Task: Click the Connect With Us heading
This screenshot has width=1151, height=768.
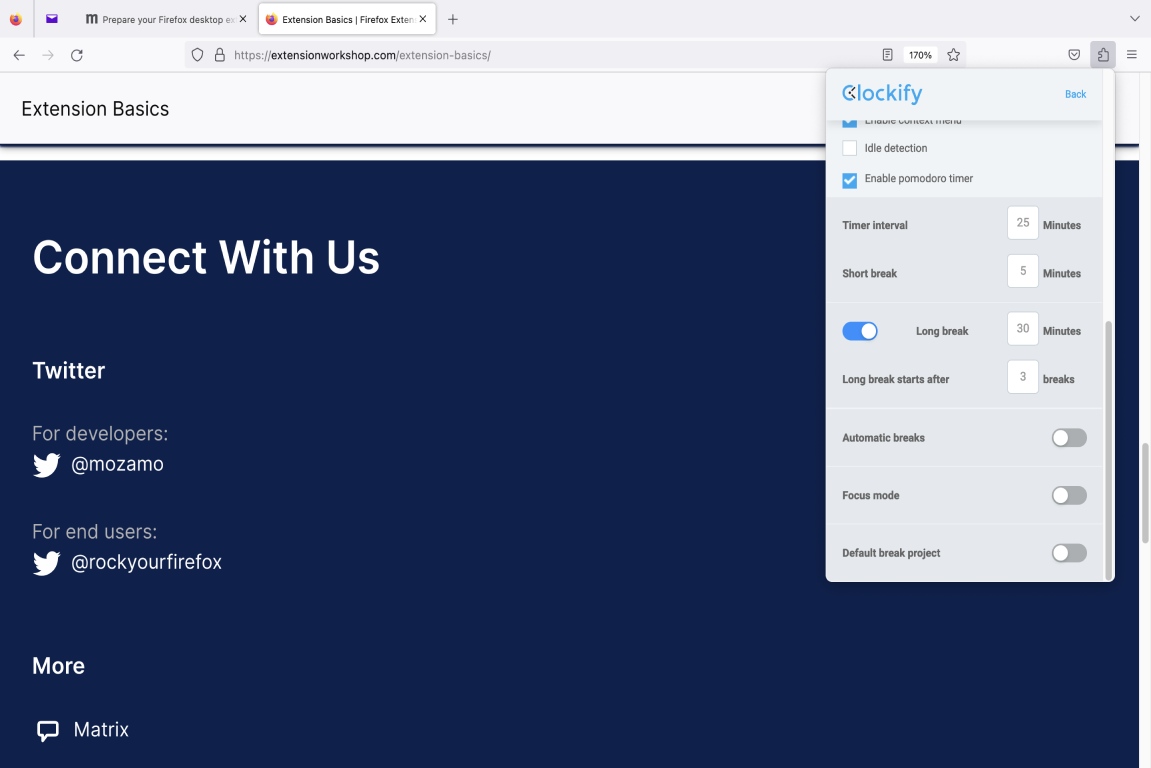Action: tap(206, 257)
